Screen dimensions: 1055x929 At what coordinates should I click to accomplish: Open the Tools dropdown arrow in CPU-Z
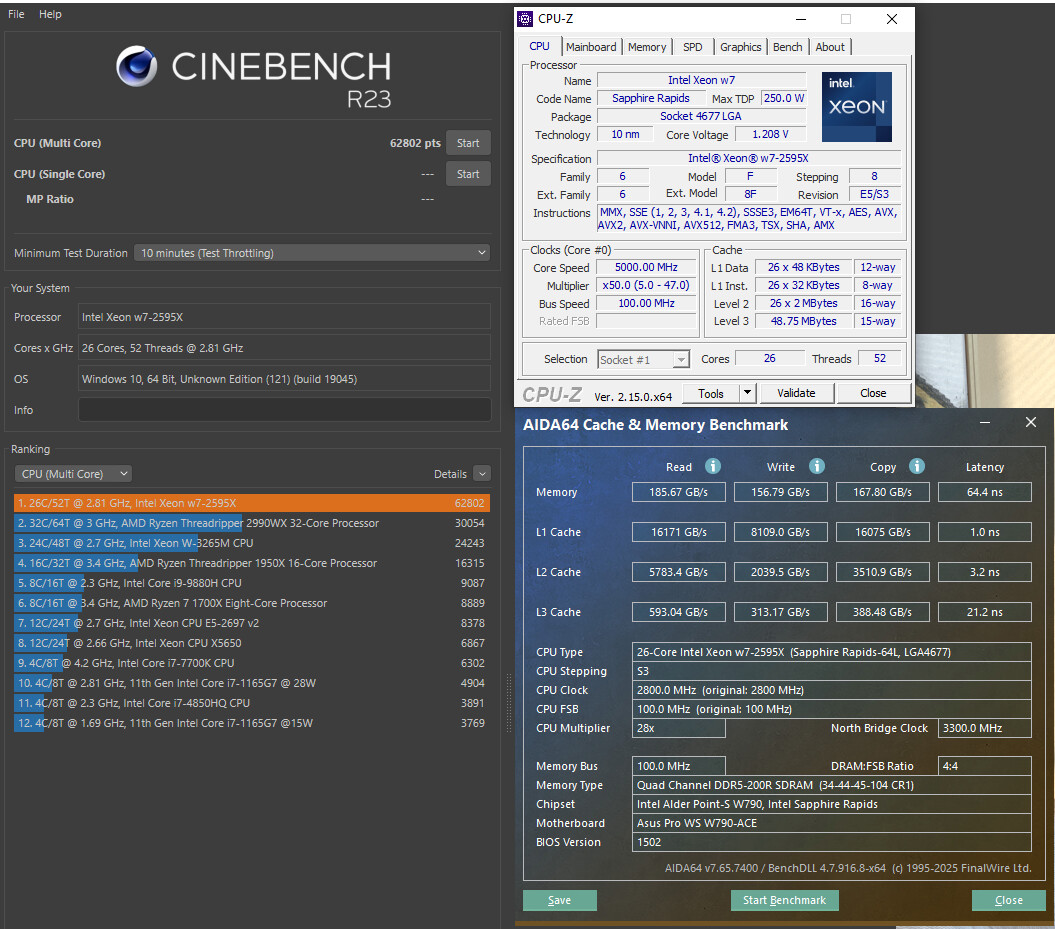(748, 393)
